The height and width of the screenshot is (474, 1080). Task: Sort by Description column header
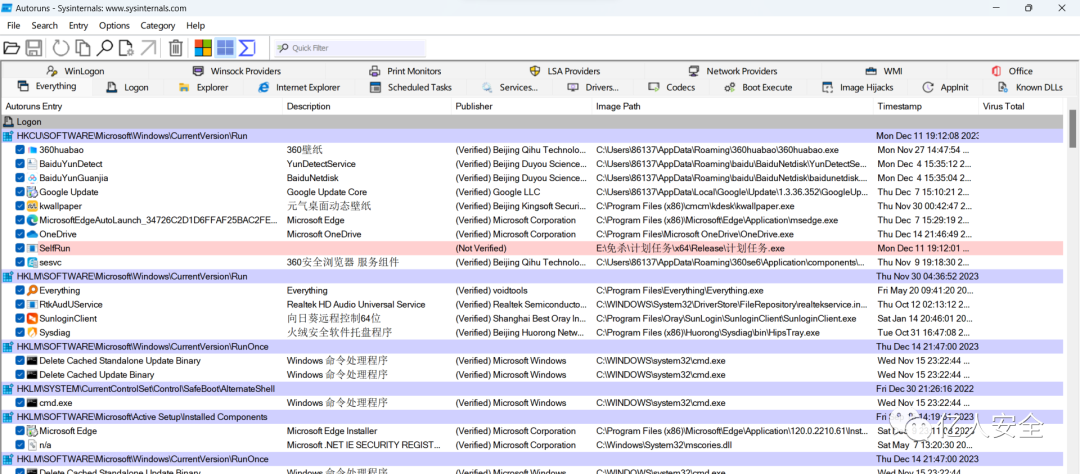pyautogui.click(x=367, y=106)
